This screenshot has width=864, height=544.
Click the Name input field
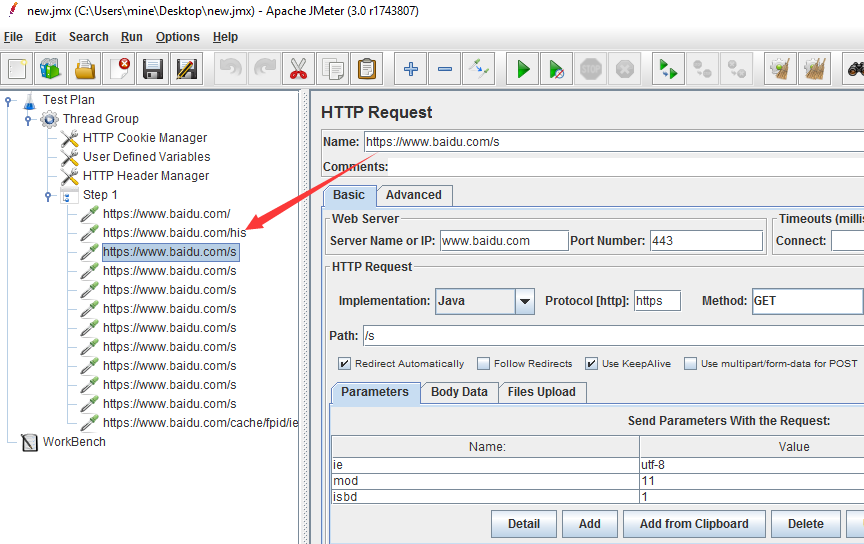click(x=614, y=142)
